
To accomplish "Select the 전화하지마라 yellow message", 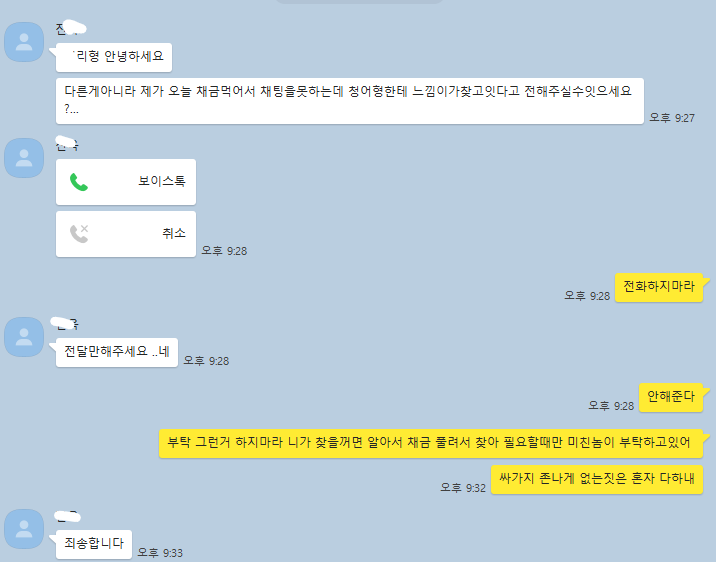I will pos(659,287).
